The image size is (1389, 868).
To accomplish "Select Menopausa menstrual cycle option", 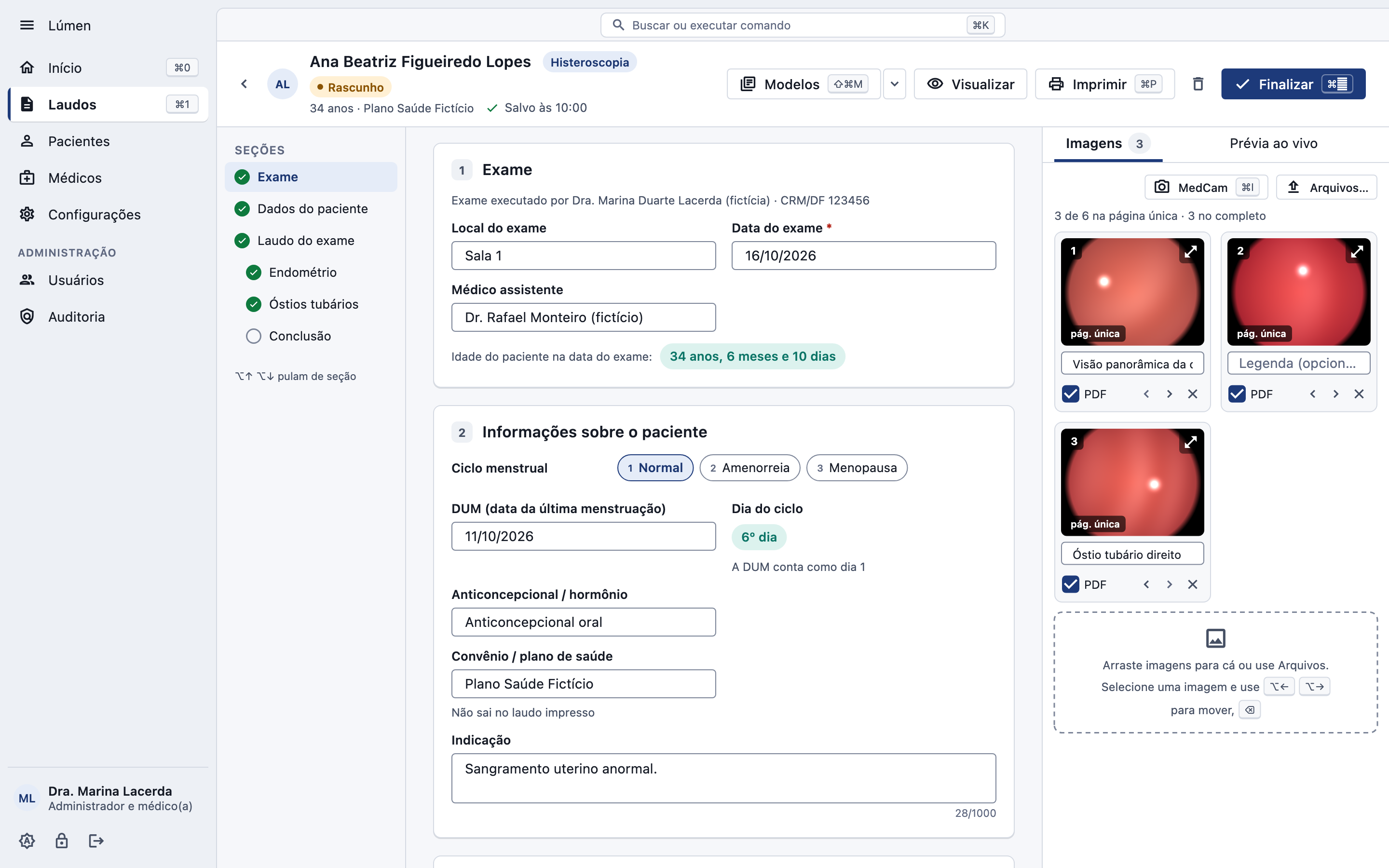I will point(857,468).
